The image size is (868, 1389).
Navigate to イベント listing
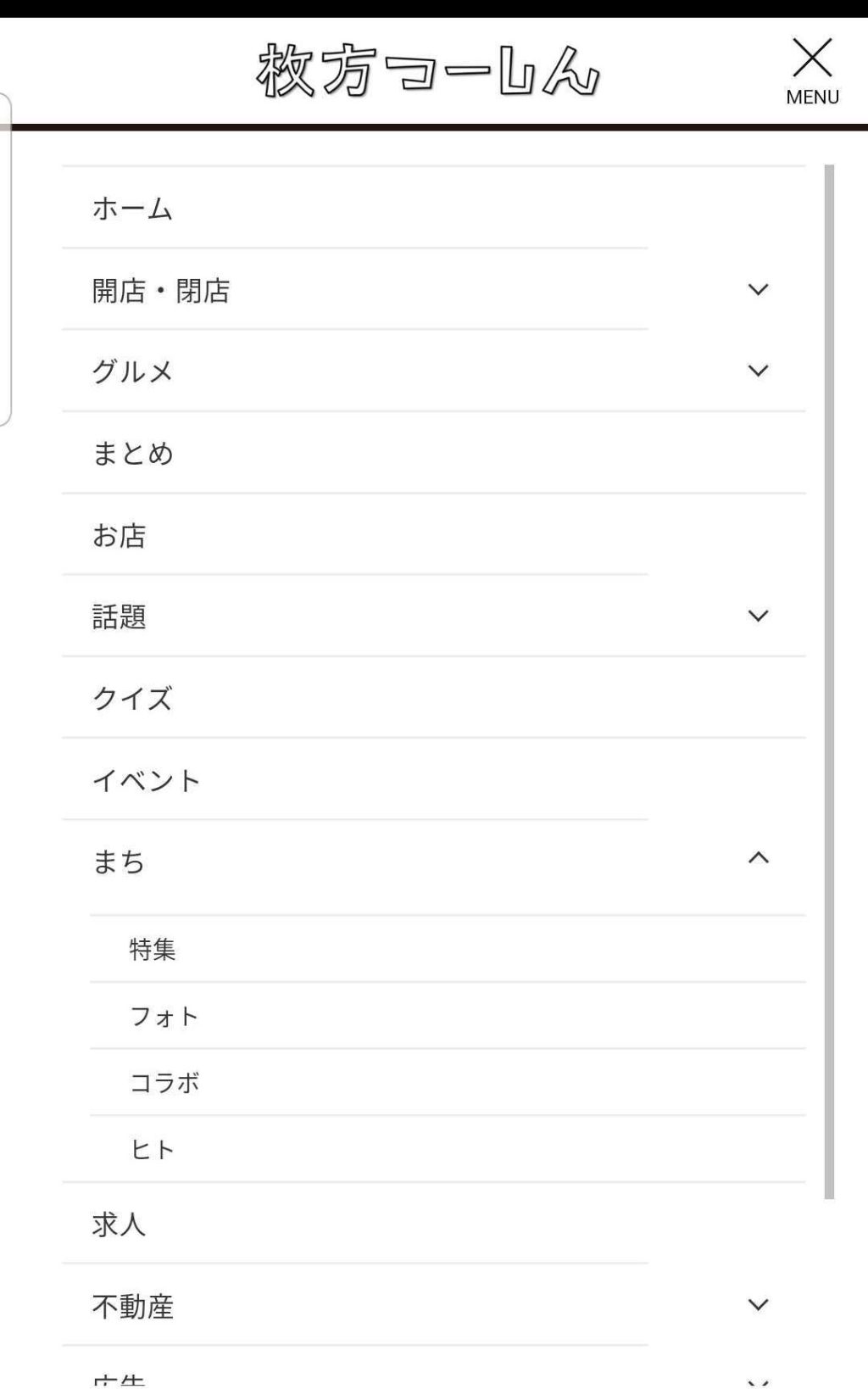(x=146, y=780)
